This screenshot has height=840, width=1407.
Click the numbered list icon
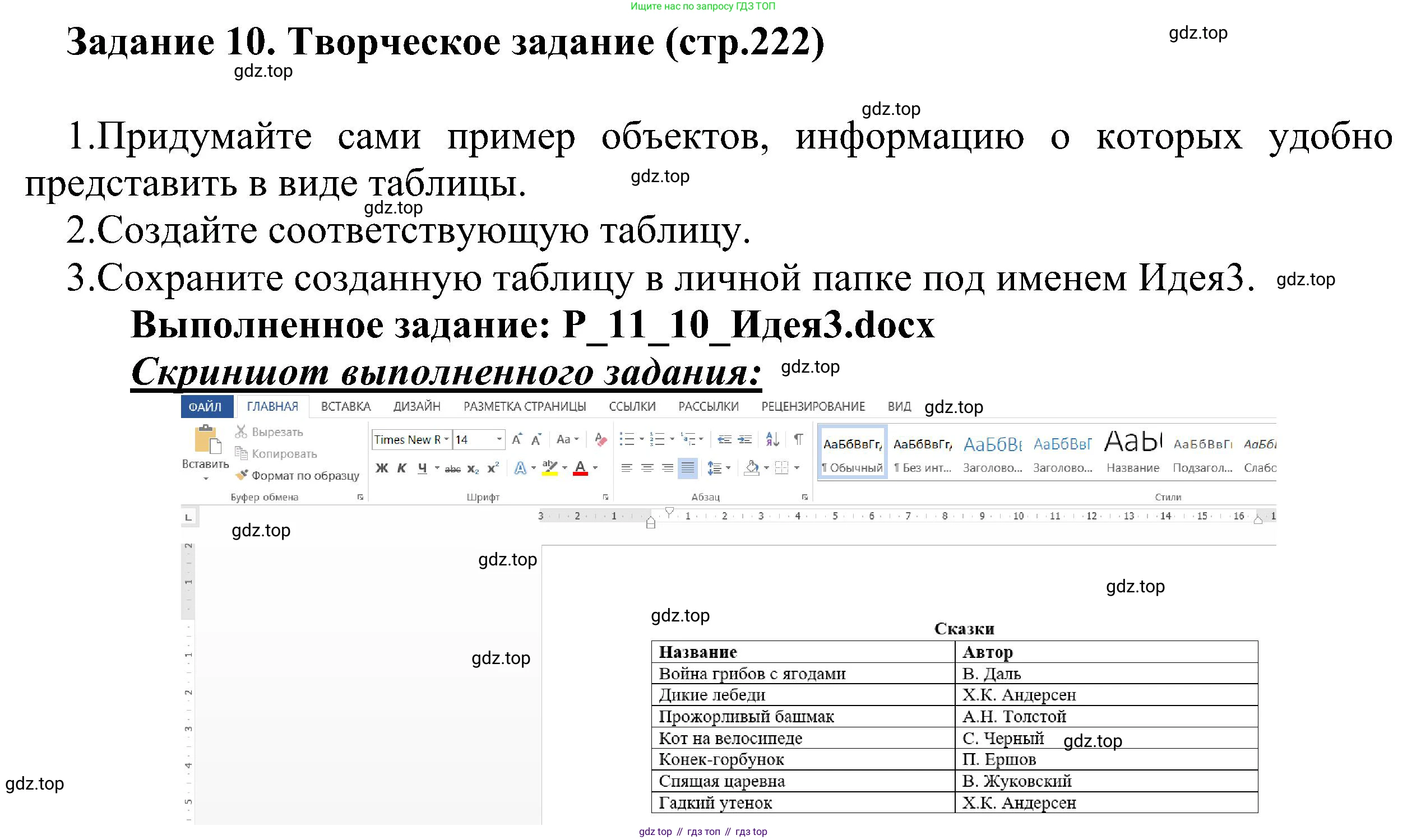[658, 439]
